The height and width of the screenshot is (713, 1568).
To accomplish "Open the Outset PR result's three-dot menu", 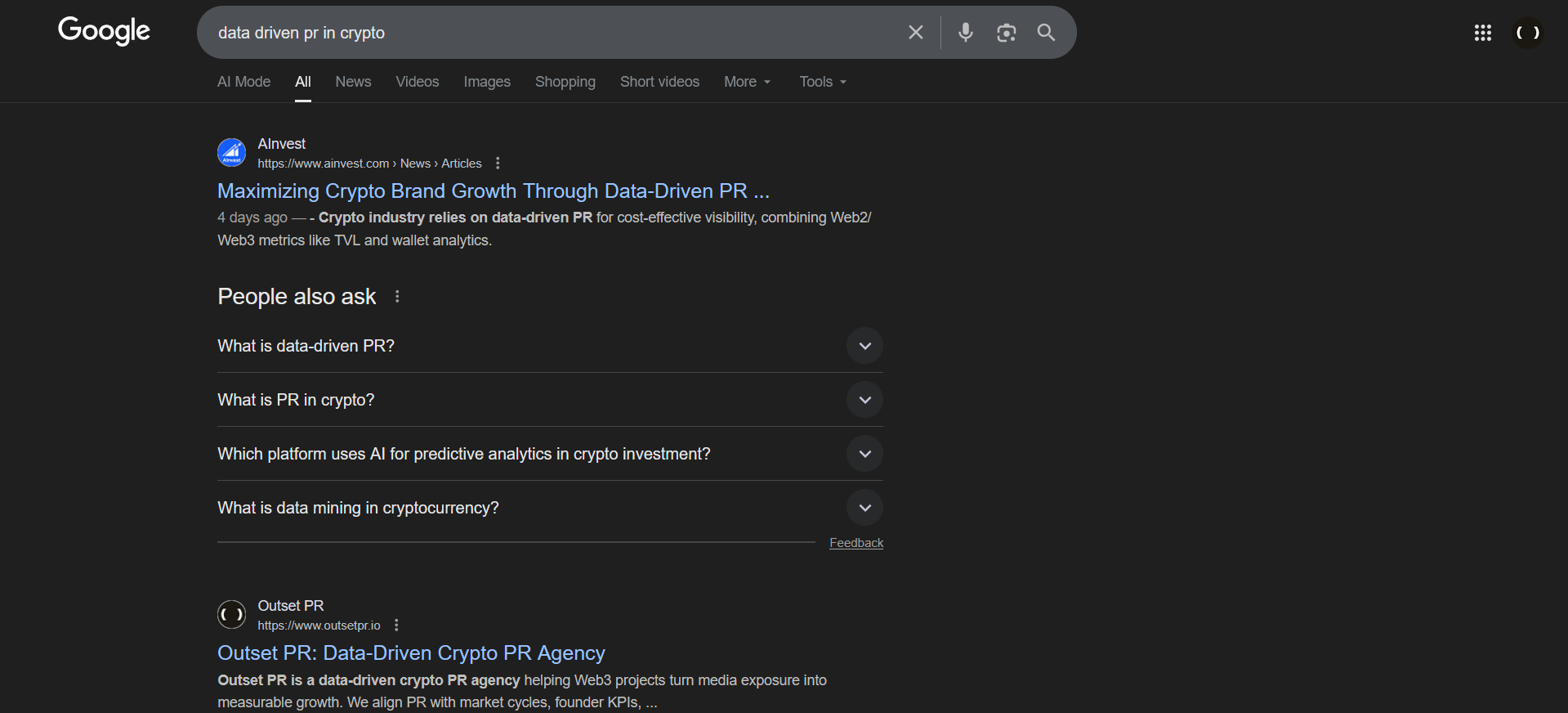I will pos(396,626).
